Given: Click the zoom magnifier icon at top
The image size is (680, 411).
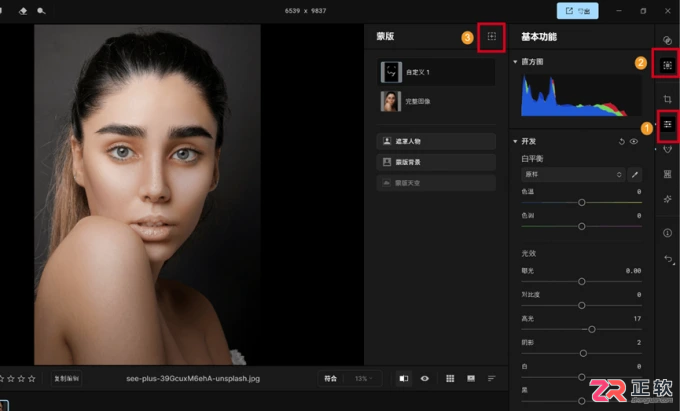Looking at the screenshot, I should pyautogui.click(x=41, y=11).
